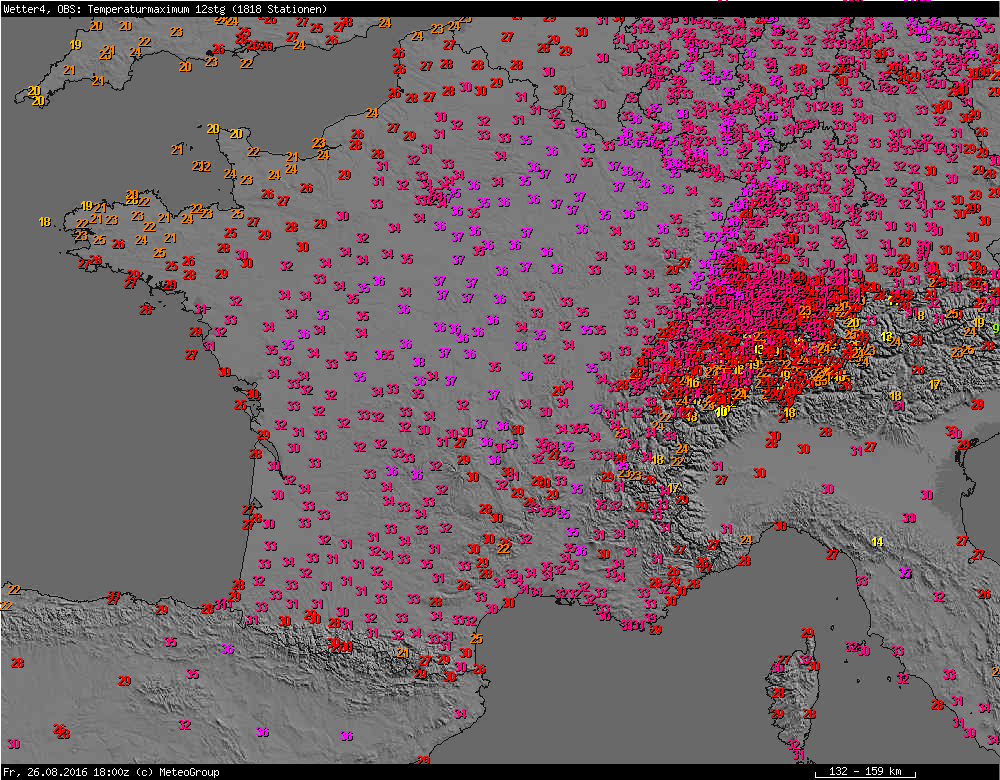
Task: Select the orange 17 station in northeast Italy
Action: tap(934, 384)
